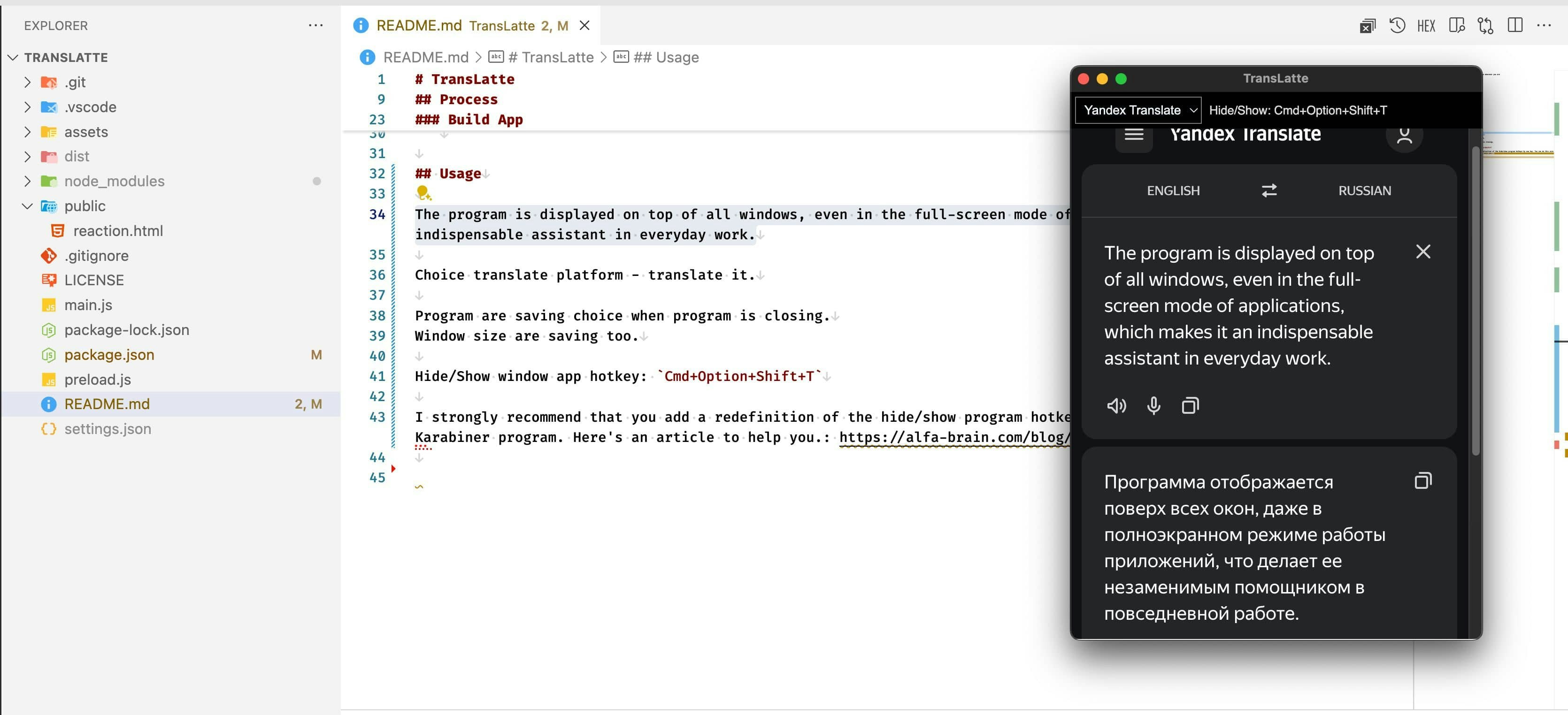The width and height of the screenshot is (1568, 715).
Task: Click the Russian translation text
Action: pos(1245,548)
